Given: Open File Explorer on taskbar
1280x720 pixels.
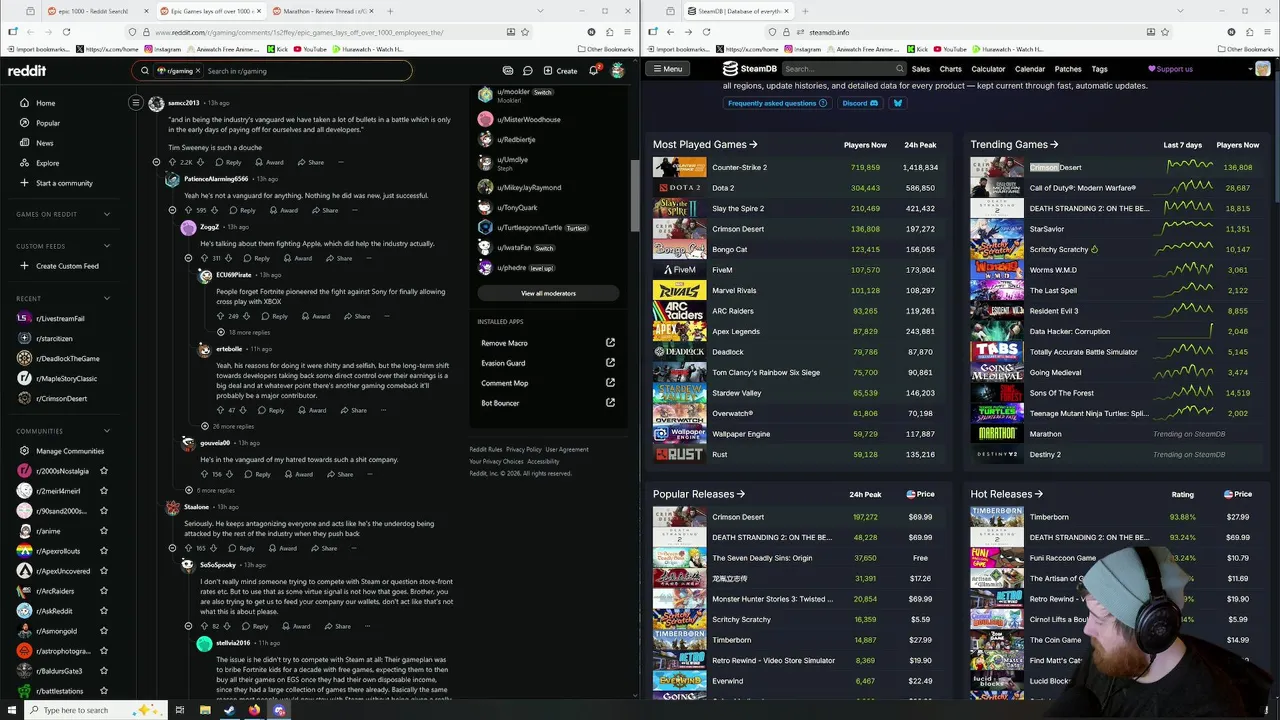Looking at the screenshot, I should click(x=205, y=710).
